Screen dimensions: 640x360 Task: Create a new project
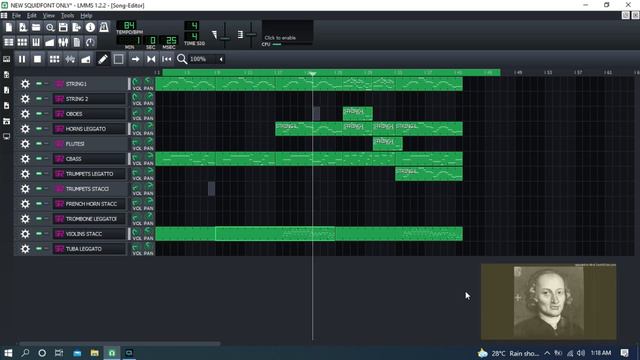[x=9, y=27]
